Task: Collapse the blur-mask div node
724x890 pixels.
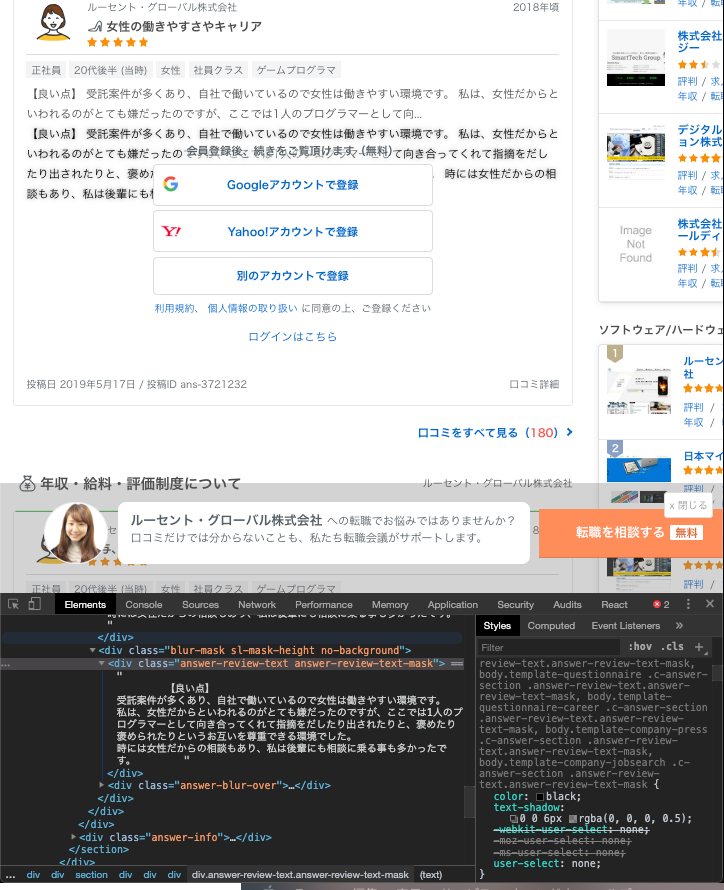Action: (x=92, y=650)
